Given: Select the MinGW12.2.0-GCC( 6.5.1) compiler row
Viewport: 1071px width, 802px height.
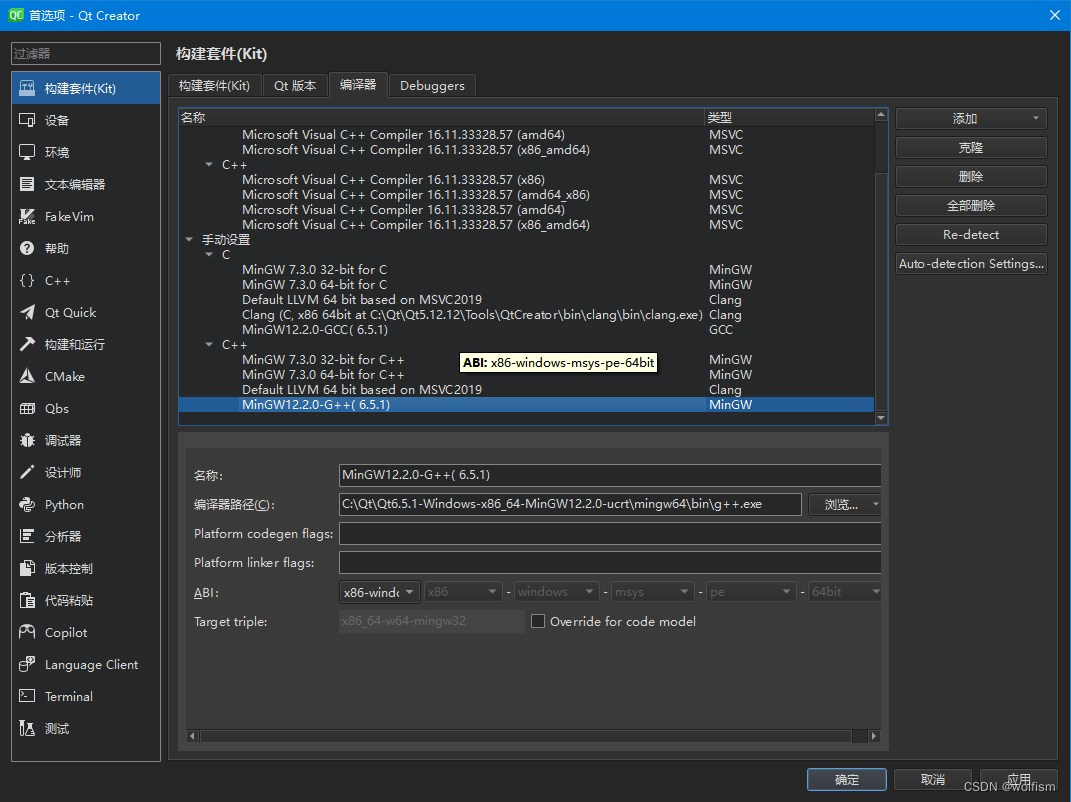Looking at the screenshot, I should click(x=526, y=329).
